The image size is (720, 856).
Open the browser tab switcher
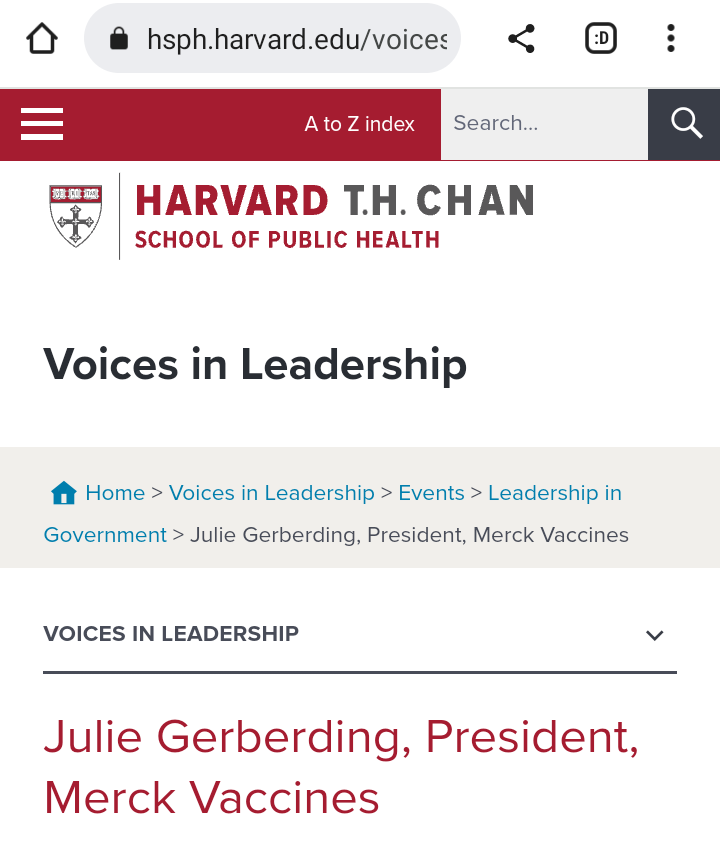600,39
